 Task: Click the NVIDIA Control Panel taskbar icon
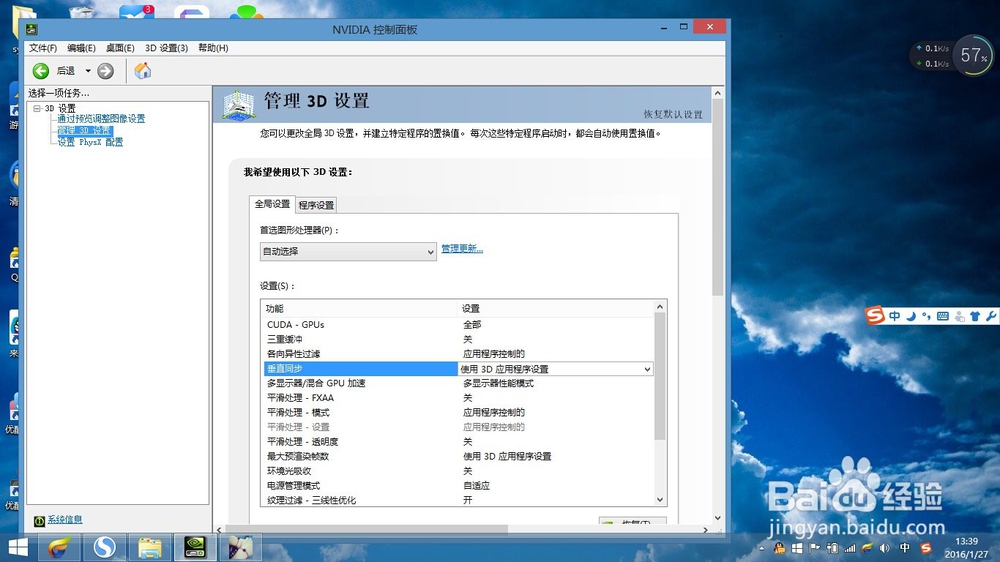coord(195,547)
